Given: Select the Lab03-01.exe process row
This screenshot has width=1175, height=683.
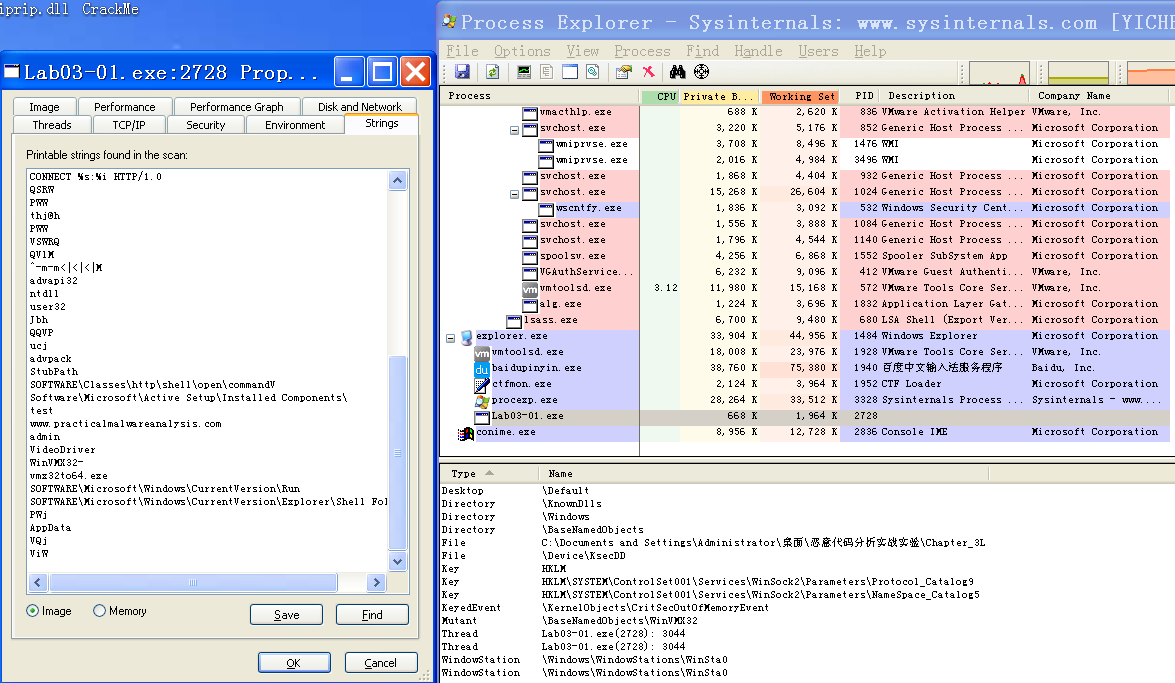Looking at the screenshot, I should click(x=806, y=416).
